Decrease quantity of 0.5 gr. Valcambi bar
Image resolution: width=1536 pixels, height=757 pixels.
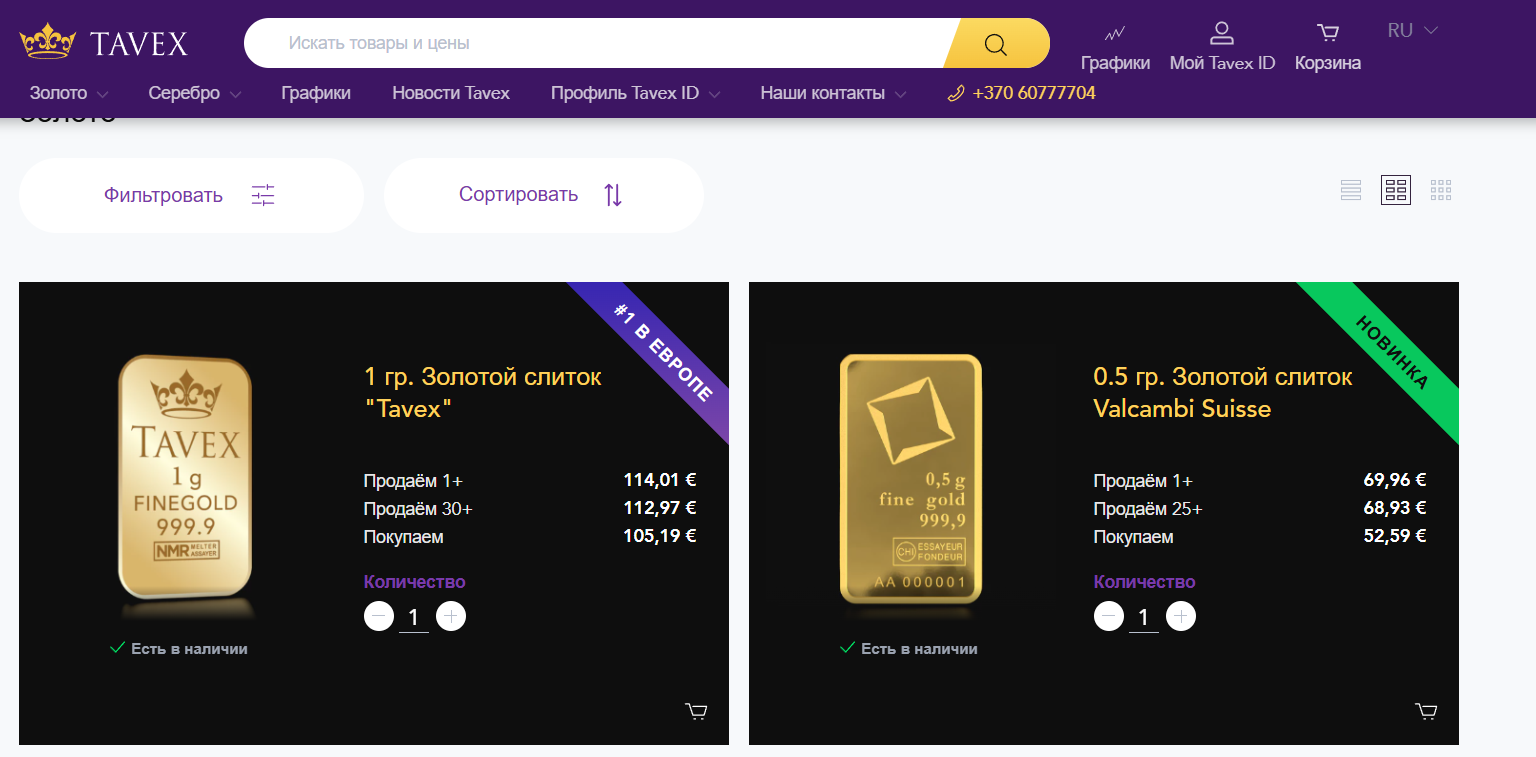tap(1109, 617)
